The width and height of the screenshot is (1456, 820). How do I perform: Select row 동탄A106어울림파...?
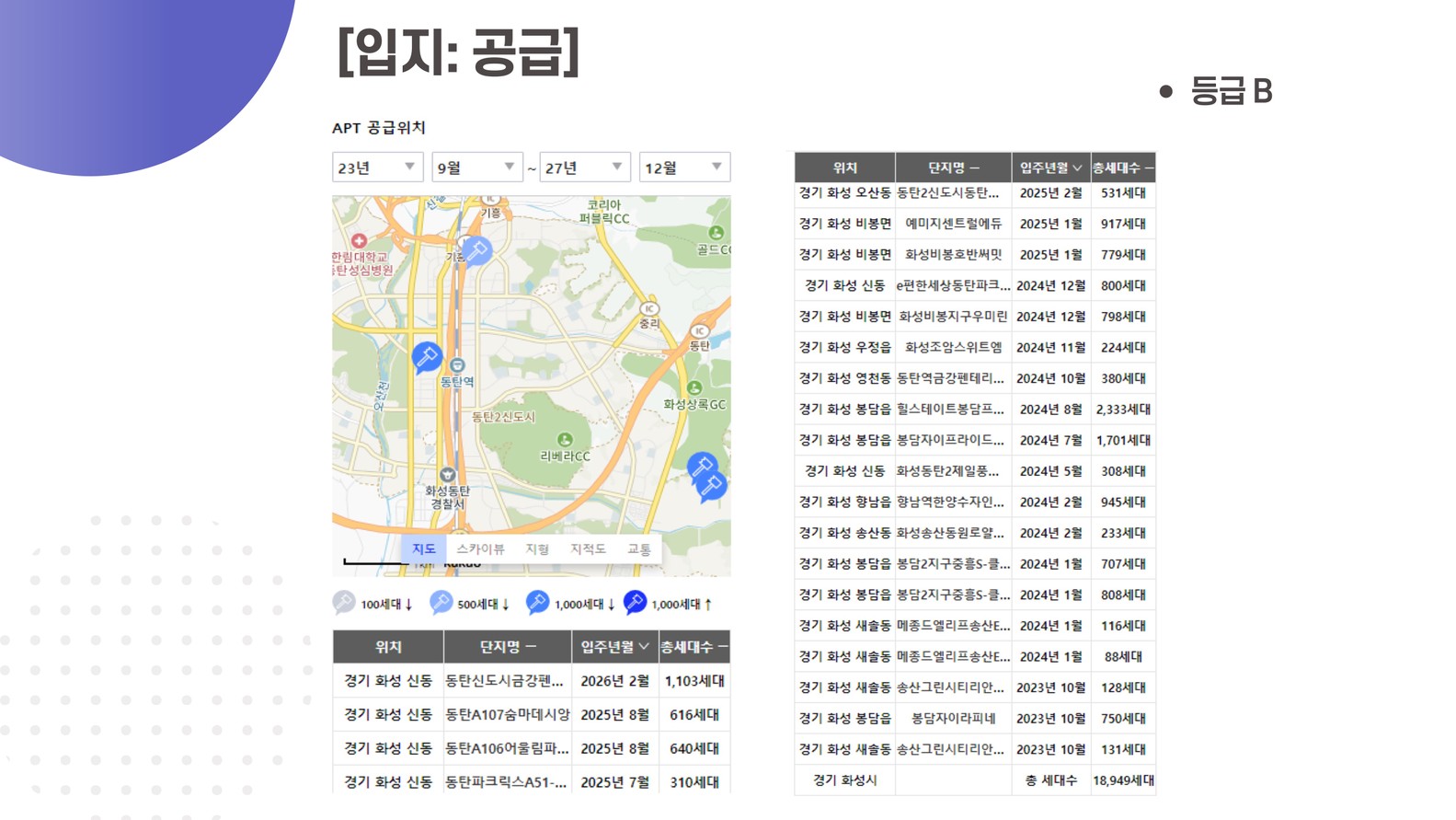532,748
